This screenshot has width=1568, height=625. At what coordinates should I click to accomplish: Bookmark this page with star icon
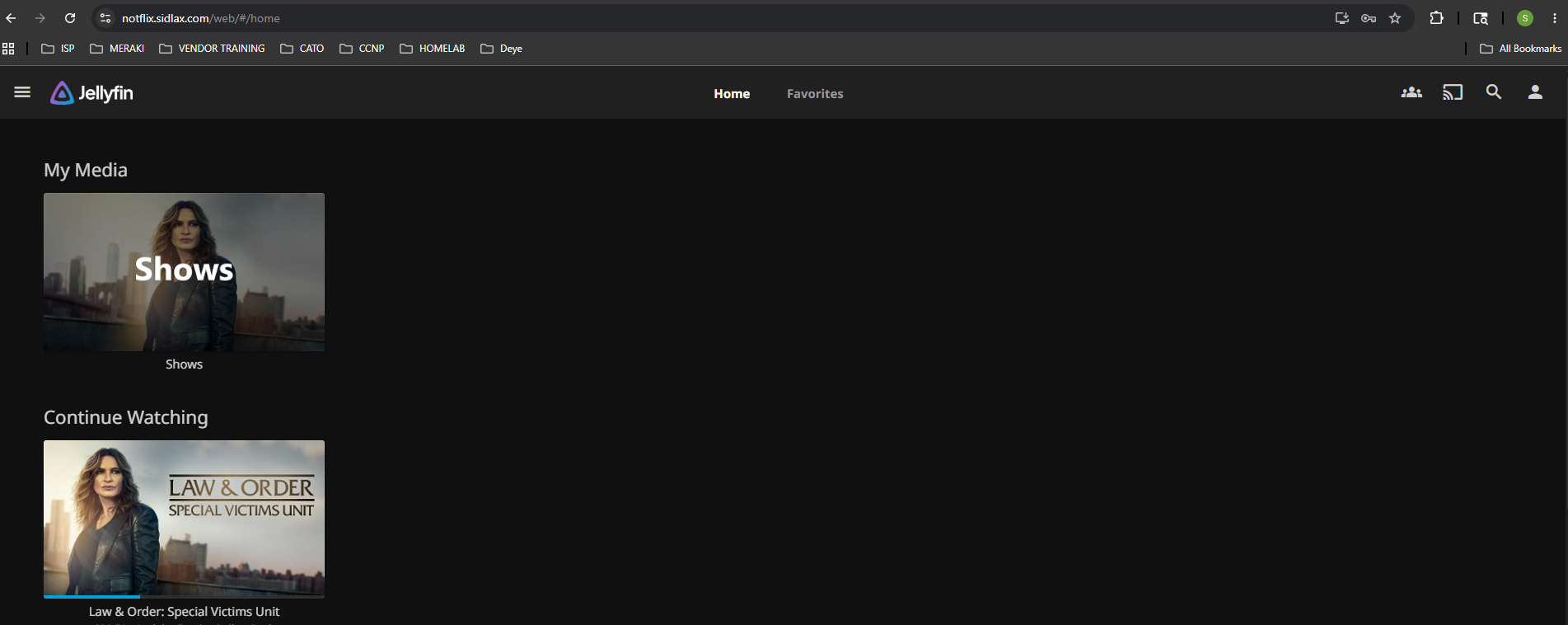[1395, 18]
